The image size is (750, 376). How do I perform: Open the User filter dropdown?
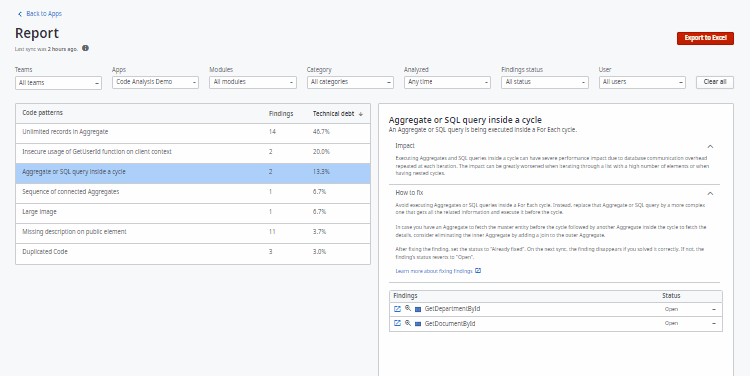[642, 82]
